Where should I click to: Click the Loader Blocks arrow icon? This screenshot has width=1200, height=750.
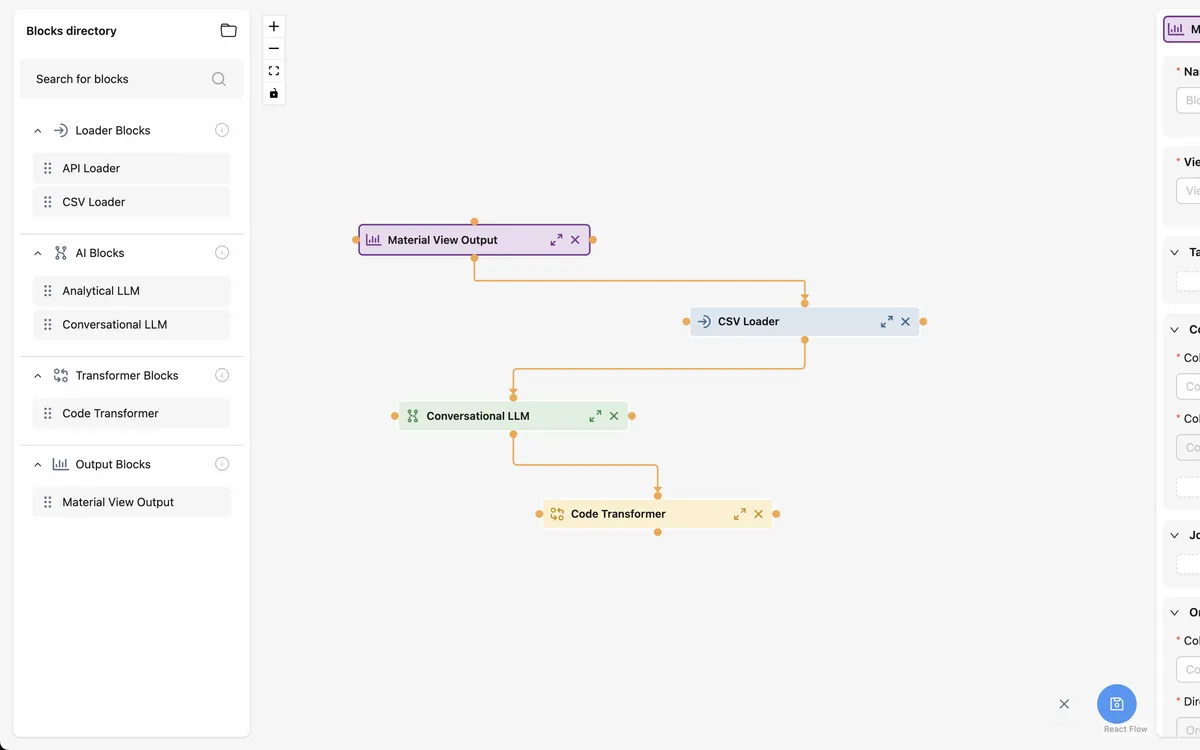coord(61,130)
